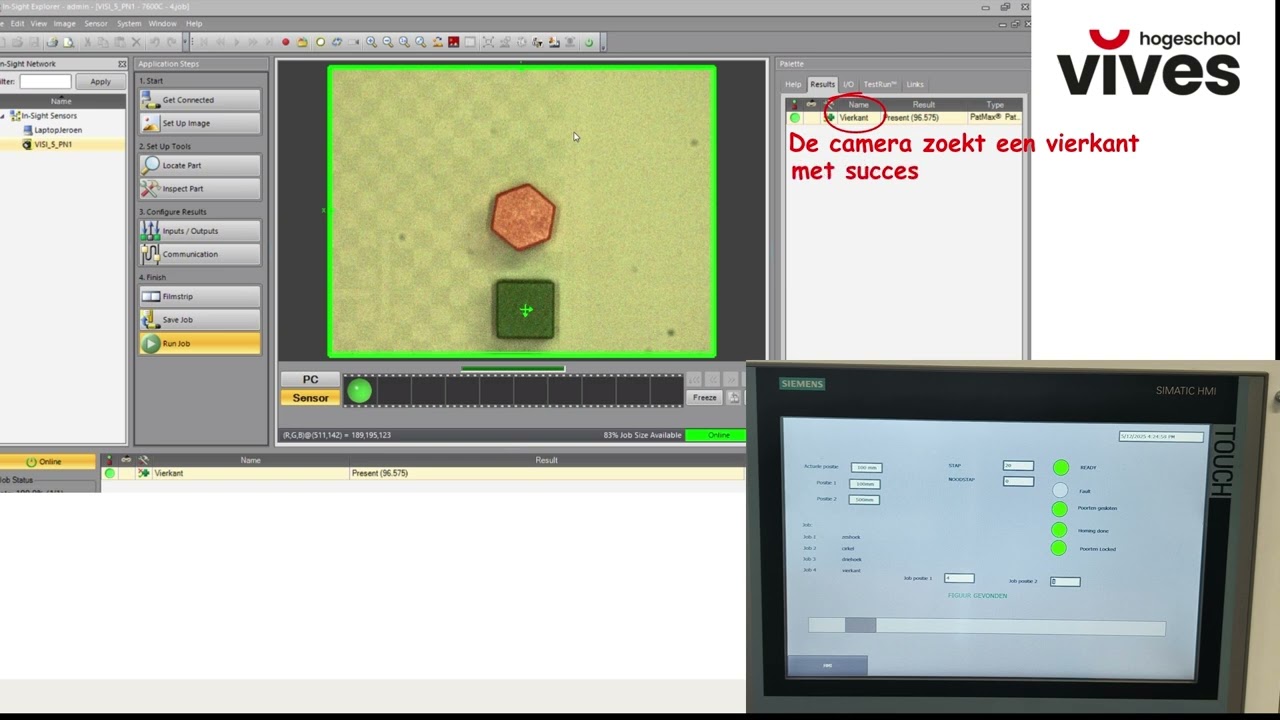1280x720 pixels.
Task: Open the Get Connected step
Action: pos(200,100)
